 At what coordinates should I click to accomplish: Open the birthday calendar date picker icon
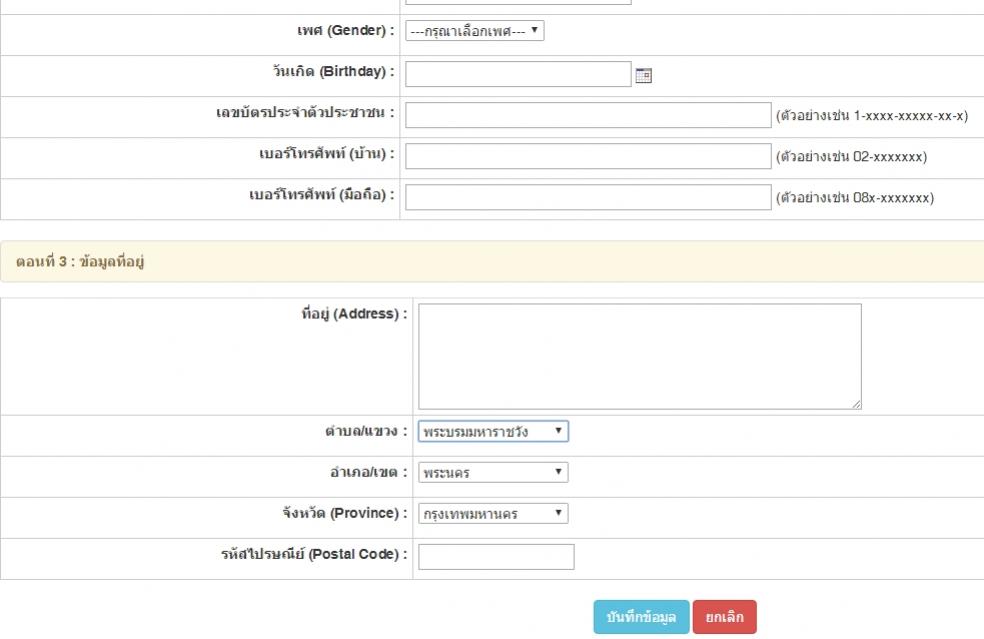[x=644, y=75]
